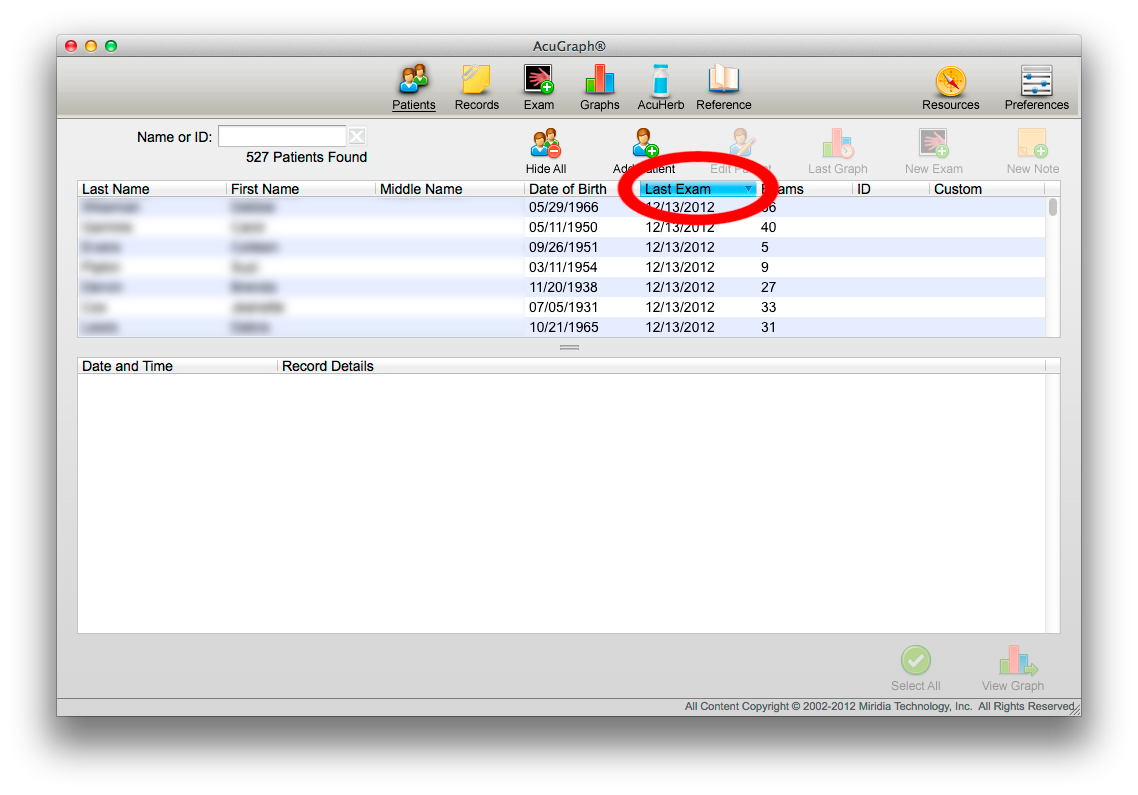Click the Miridia Technology copyright notice
Screen dimensions: 1138x795
tap(880, 706)
